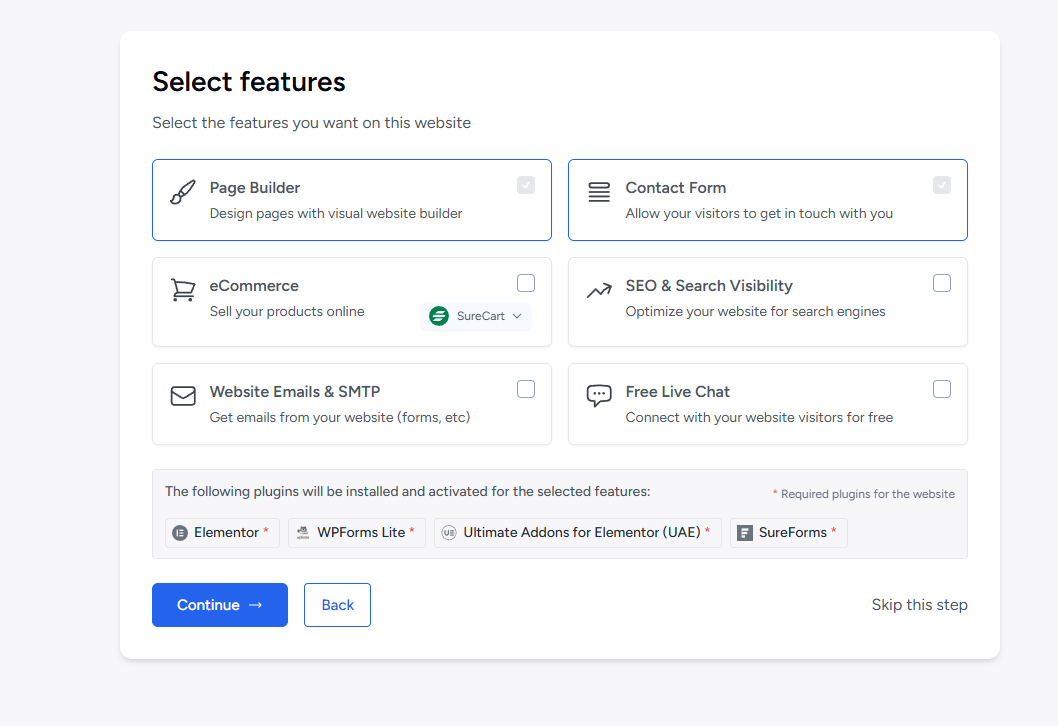Tick the SEO & Search Visibility checkbox
1058x726 pixels.
click(942, 283)
